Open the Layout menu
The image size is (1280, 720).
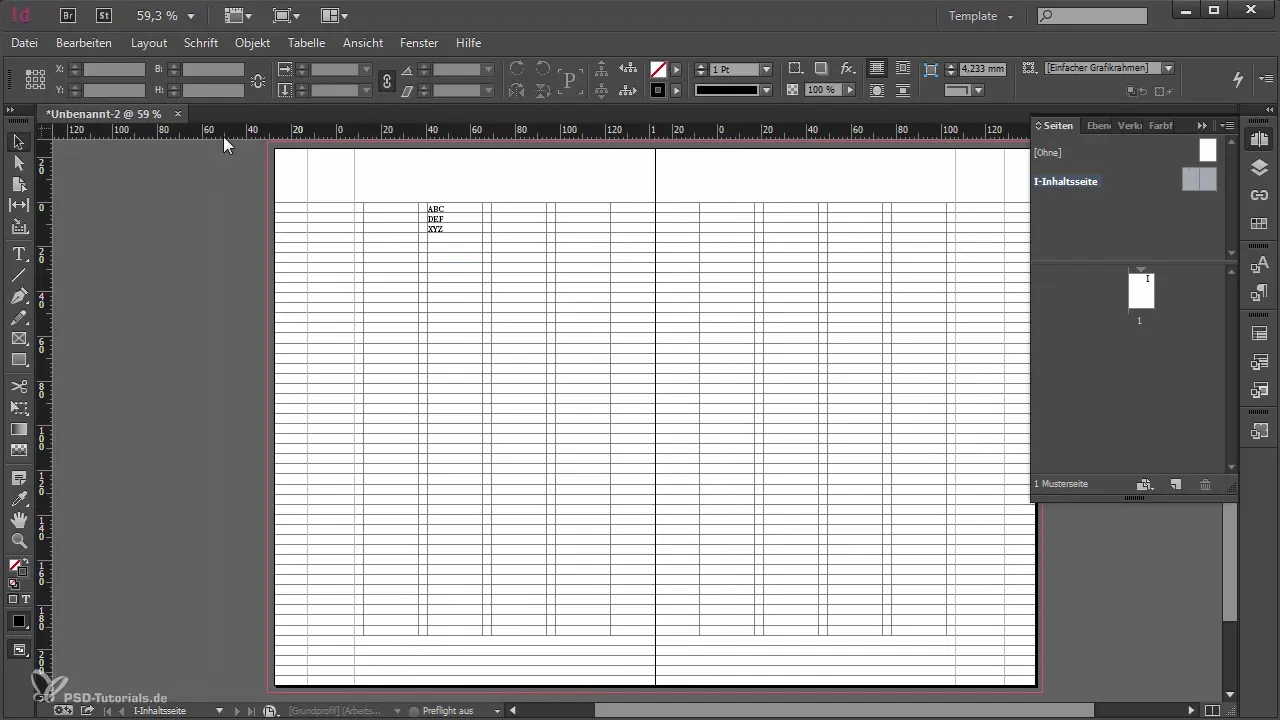[x=149, y=43]
